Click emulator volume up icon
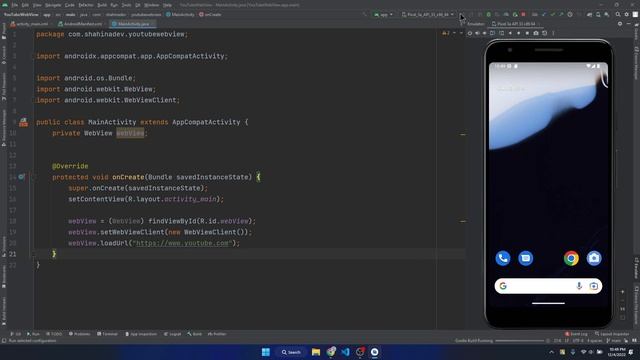Screen dimensions: 640x360 tap(477, 33)
